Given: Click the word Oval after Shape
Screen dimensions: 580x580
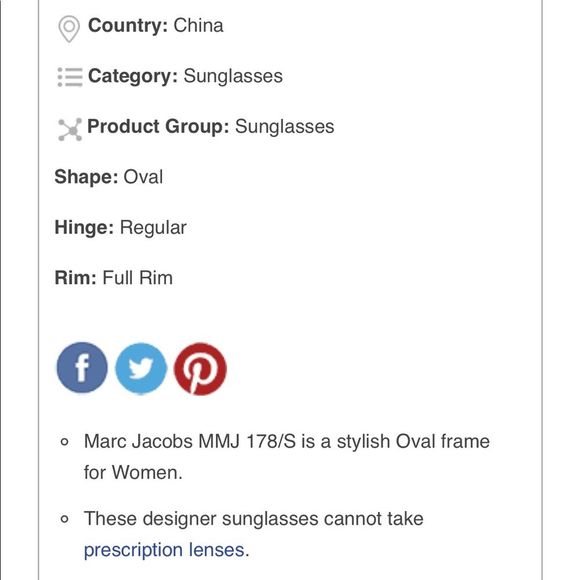Looking at the screenshot, I should click(143, 177).
